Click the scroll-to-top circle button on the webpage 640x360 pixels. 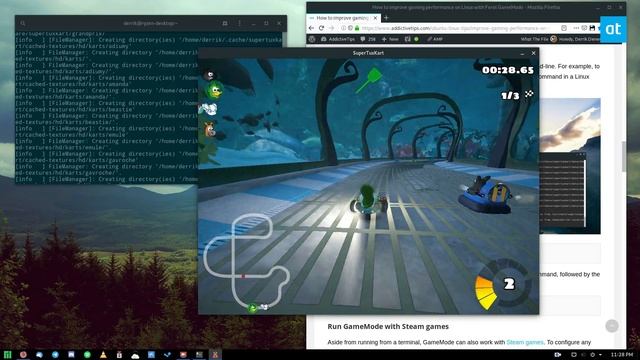(x=611, y=326)
